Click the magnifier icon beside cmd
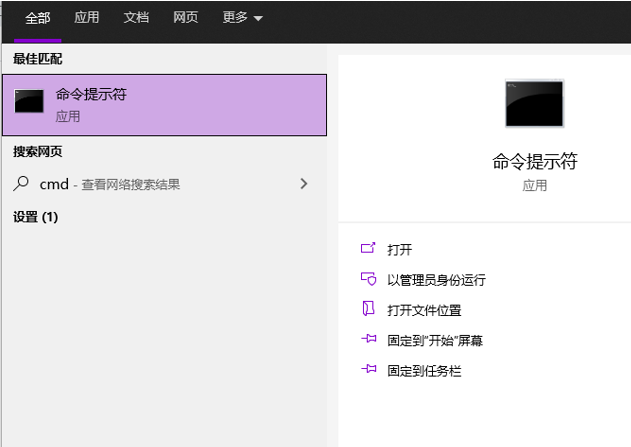 pos(21,183)
